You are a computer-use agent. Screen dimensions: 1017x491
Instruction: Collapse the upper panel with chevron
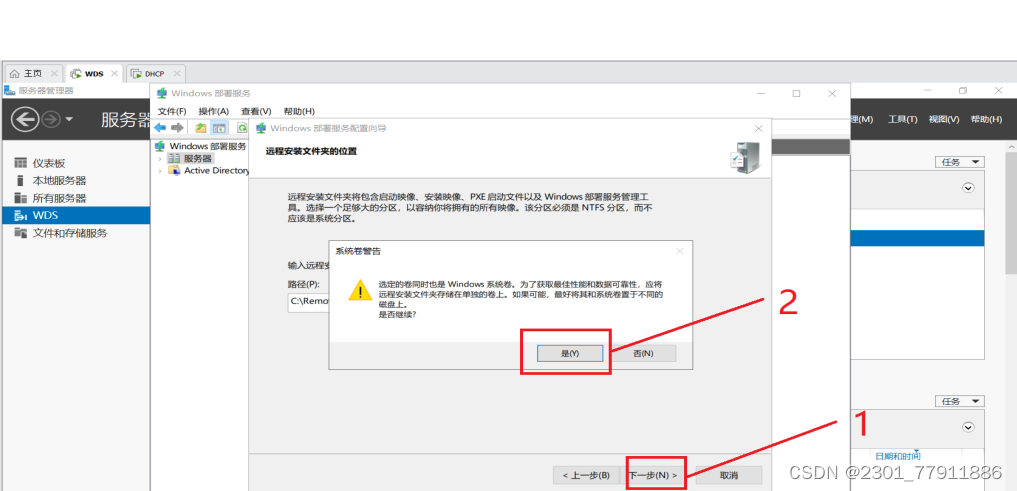click(x=968, y=187)
